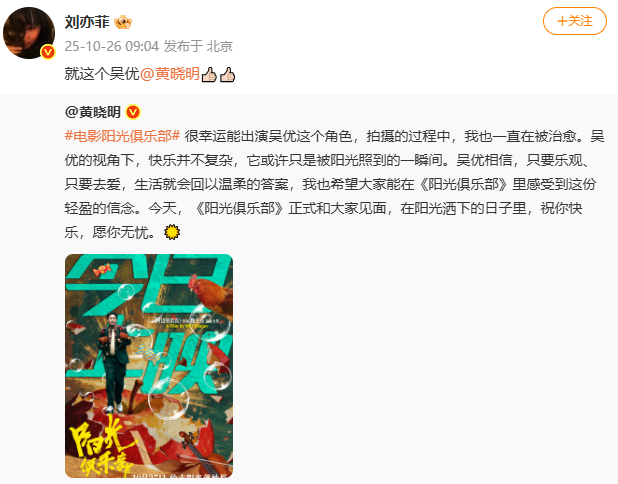
Task: Follow the account with +关注 button
Action: click(x=575, y=21)
